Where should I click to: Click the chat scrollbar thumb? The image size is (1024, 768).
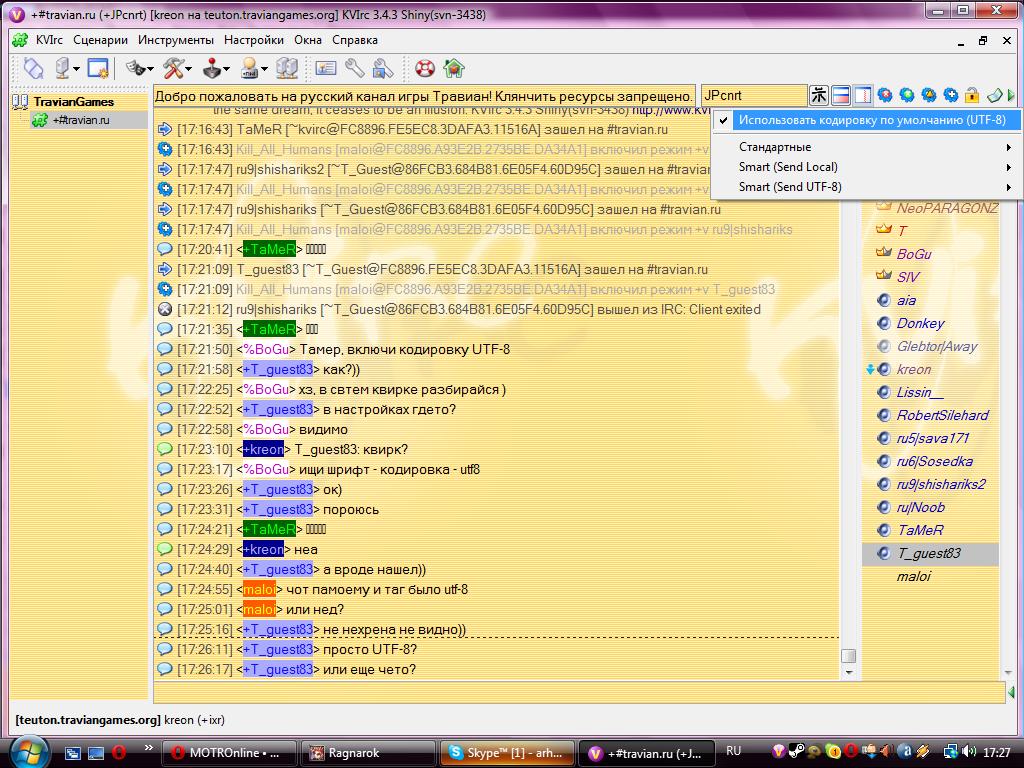(848, 655)
